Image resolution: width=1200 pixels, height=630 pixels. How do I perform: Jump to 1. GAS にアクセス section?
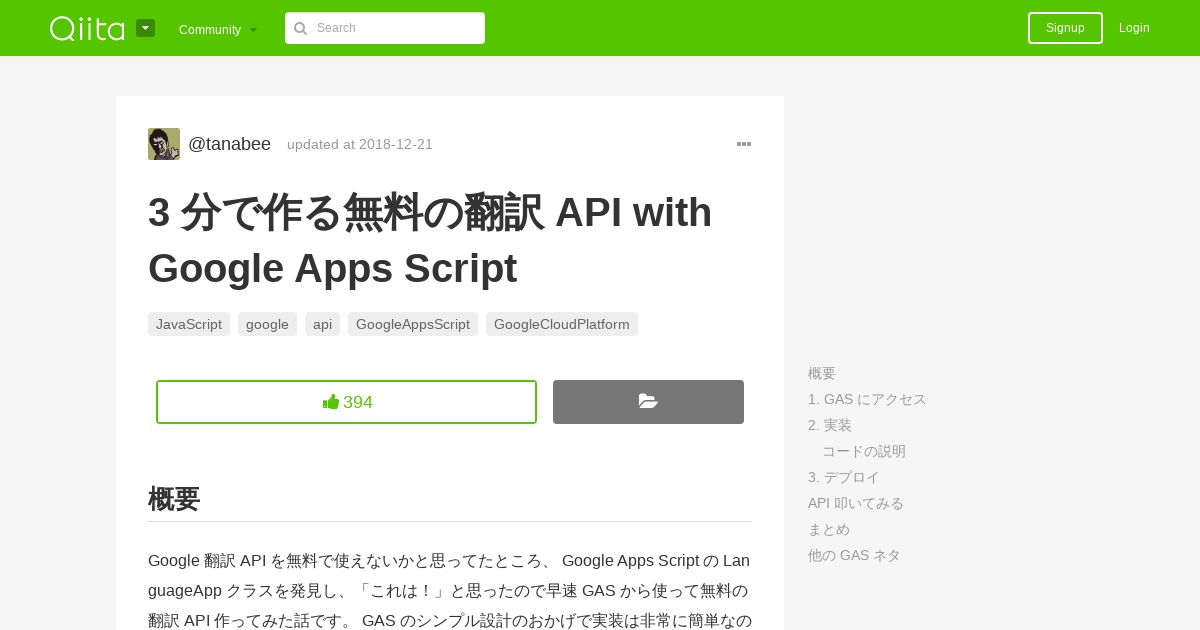[867, 399]
